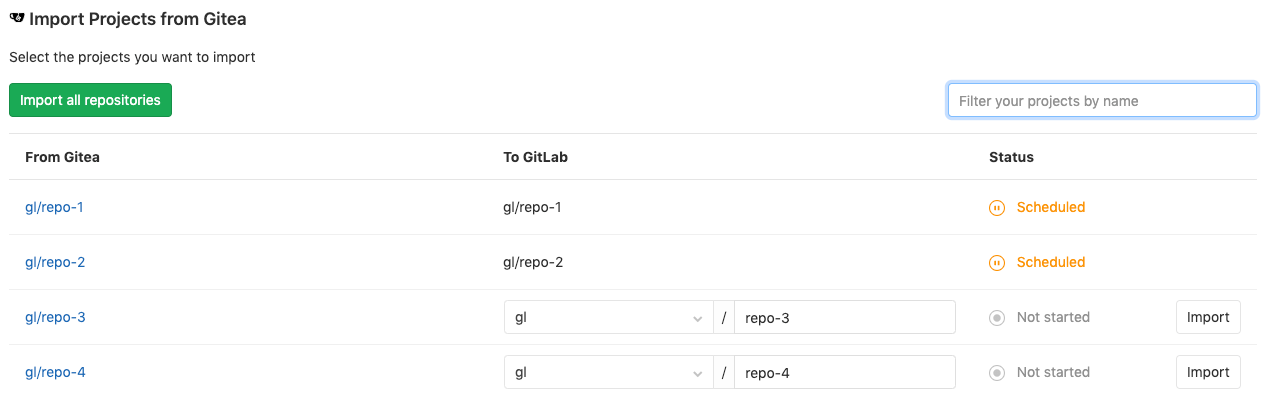Image resolution: width=1266 pixels, height=409 pixels.
Task: Click the Gitea logo icon in heading
Action: point(17,19)
